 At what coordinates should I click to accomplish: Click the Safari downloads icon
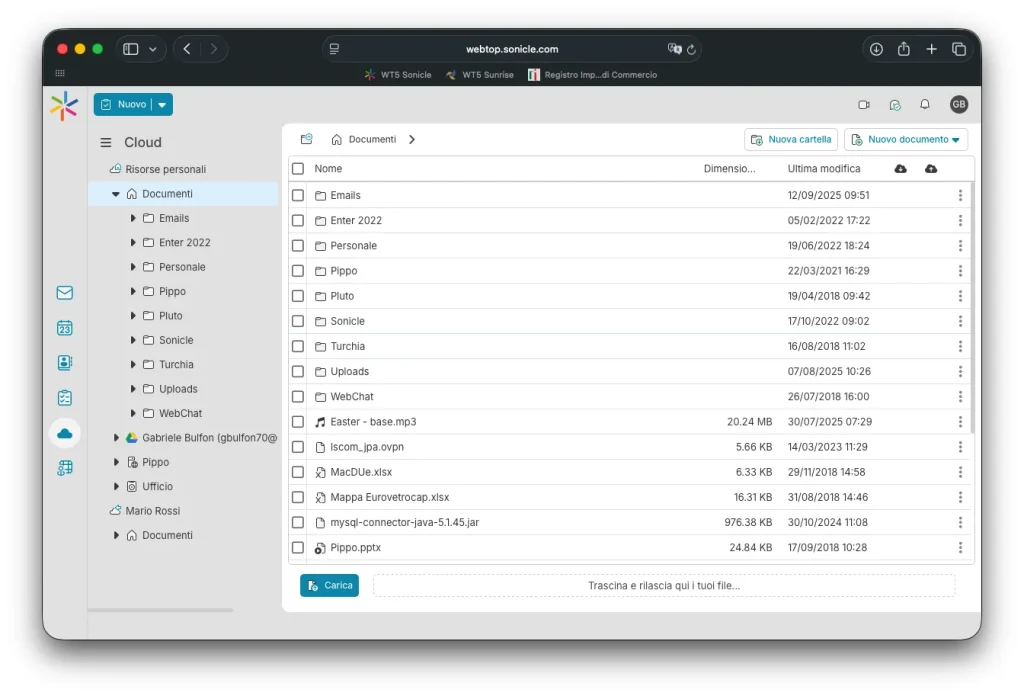(x=876, y=49)
